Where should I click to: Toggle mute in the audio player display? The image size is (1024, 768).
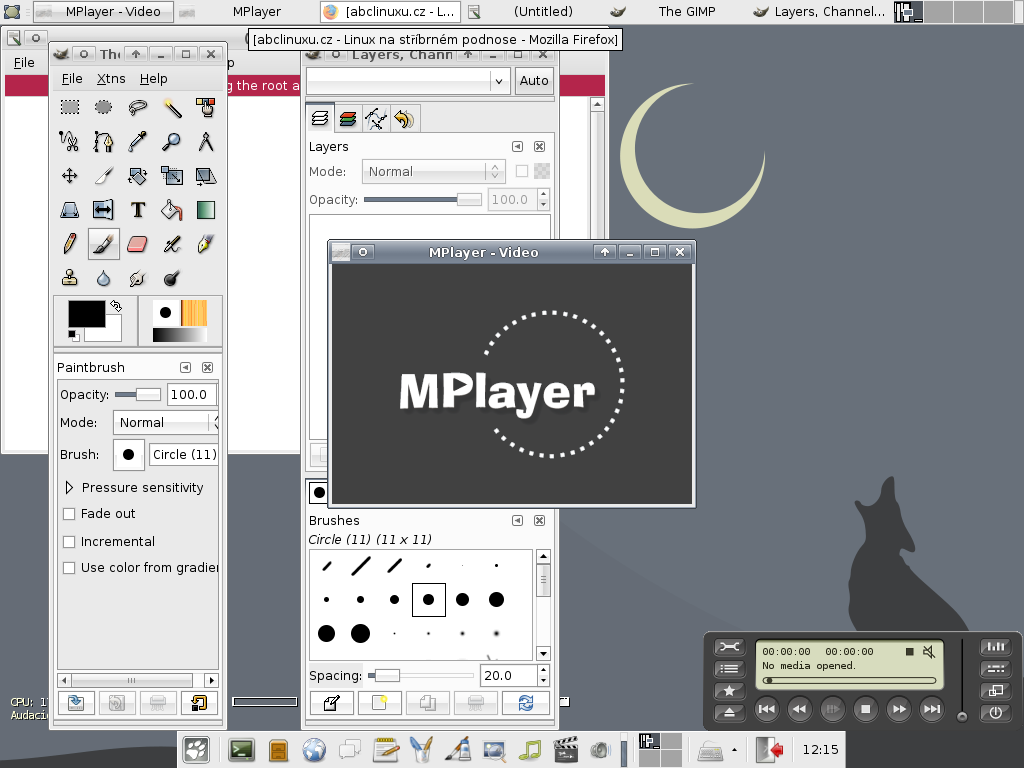pos(929,652)
